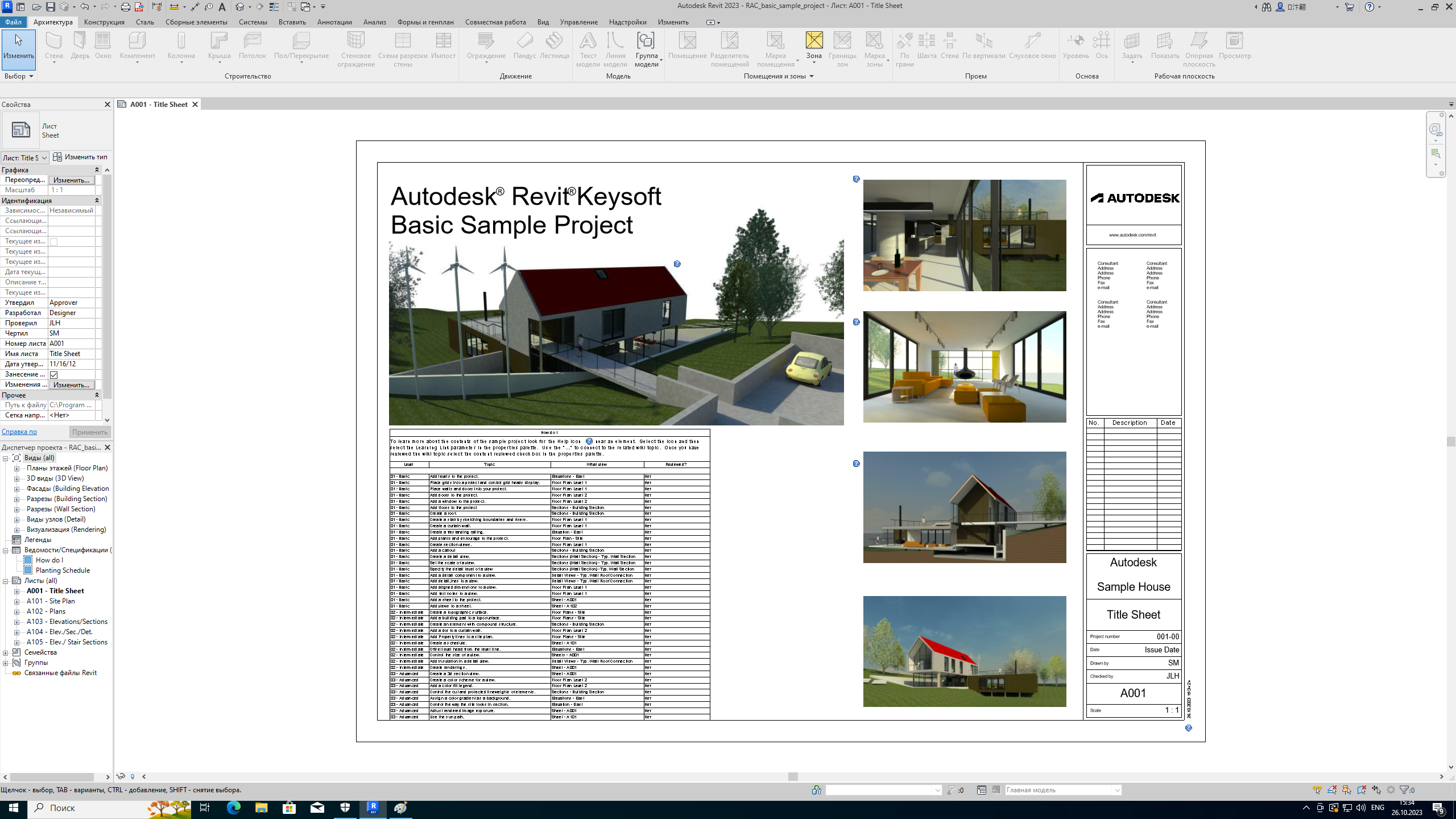
Task: Open Windows Start menu
Action: [14, 808]
